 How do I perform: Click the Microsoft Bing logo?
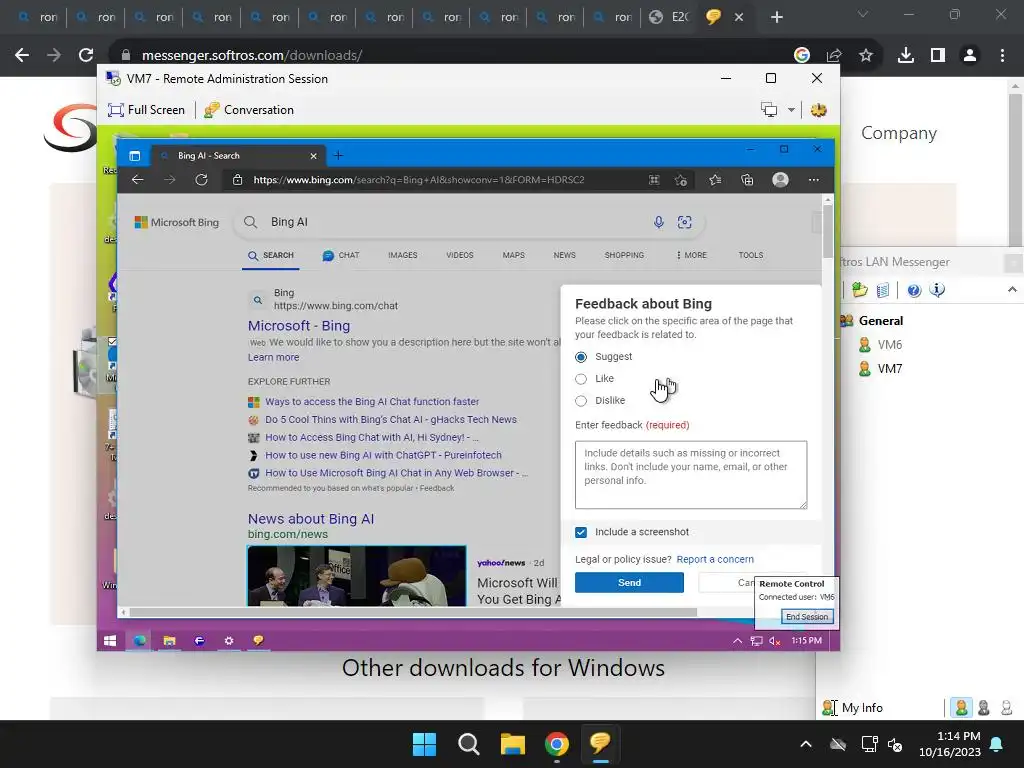(176, 223)
